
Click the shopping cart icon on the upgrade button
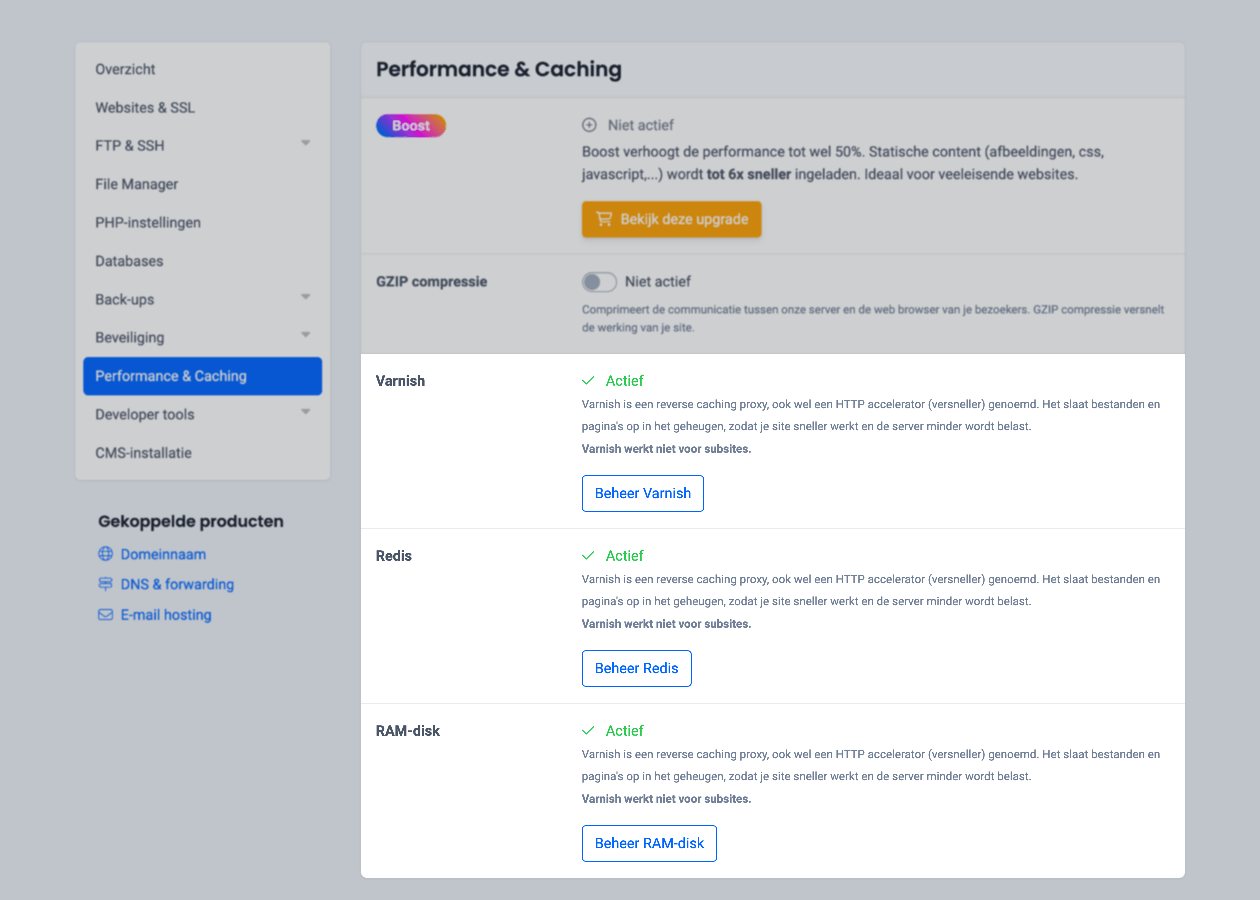[x=604, y=219]
